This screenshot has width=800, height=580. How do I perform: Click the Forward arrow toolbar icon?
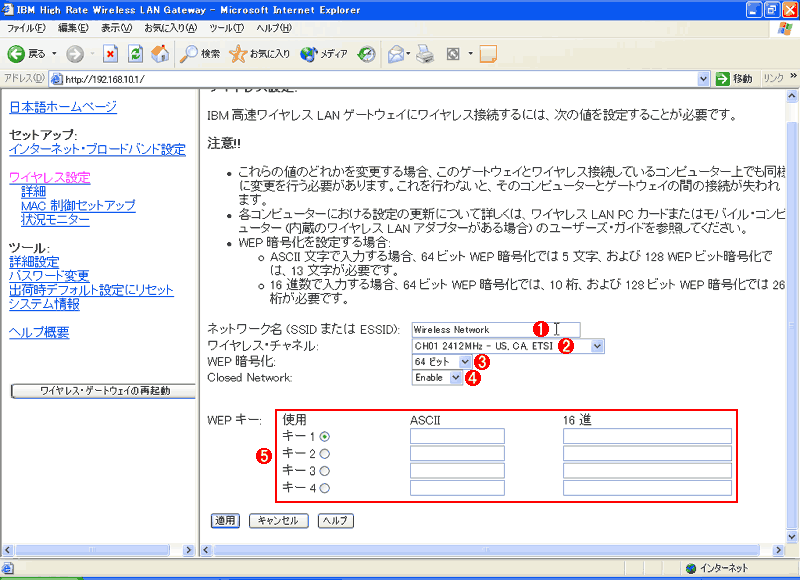tap(75, 54)
